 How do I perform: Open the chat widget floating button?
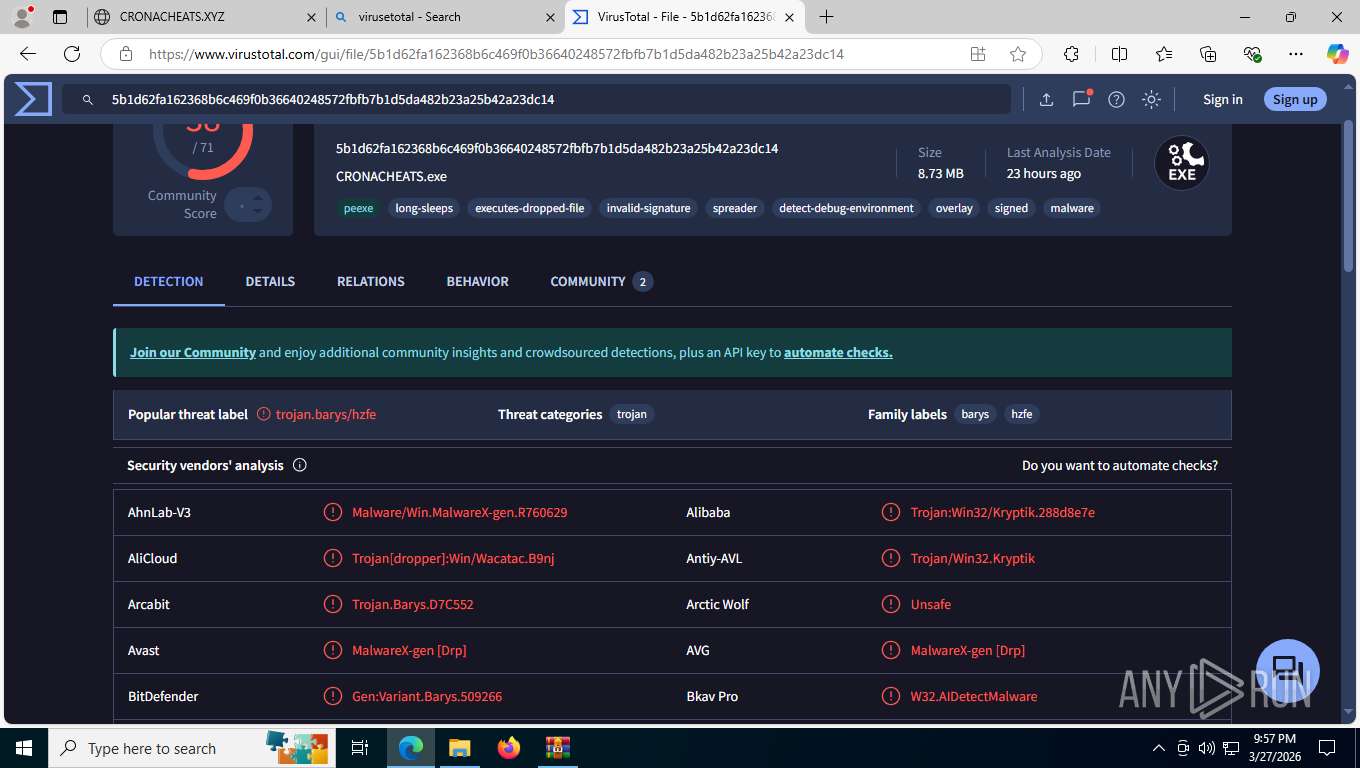point(1288,671)
